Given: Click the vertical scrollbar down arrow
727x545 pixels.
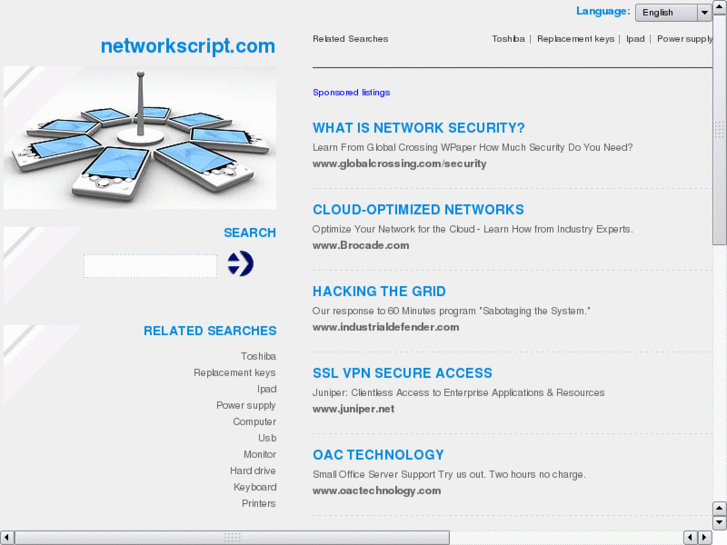Looking at the screenshot, I should [x=720, y=523].
